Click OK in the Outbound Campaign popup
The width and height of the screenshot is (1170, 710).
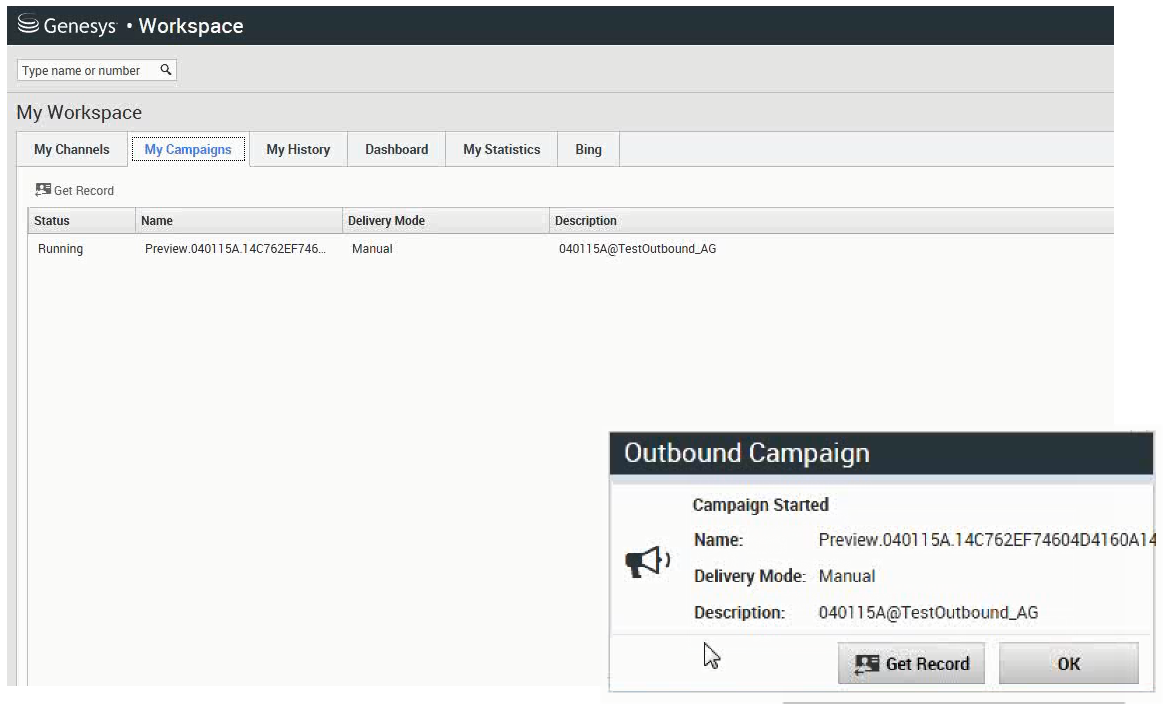point(1069,663)
